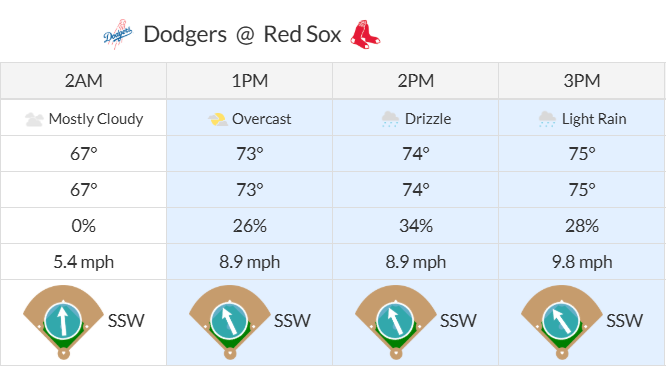Select the Light Rain cloud icon
Image resolution: width=666 pixels, height=366 pixels.
point(547,119)
